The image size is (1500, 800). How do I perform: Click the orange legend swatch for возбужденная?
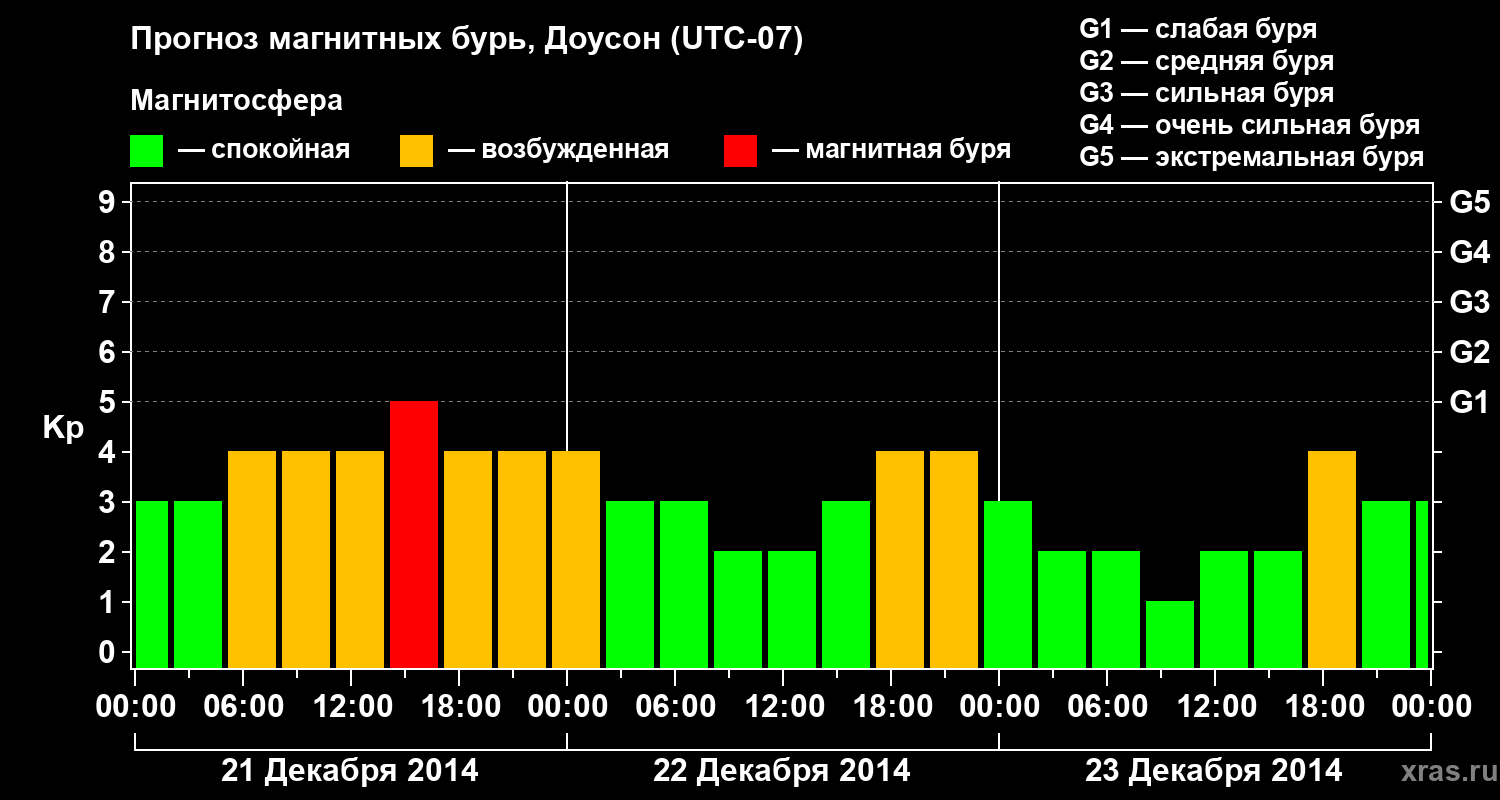(x=416, y=151)
